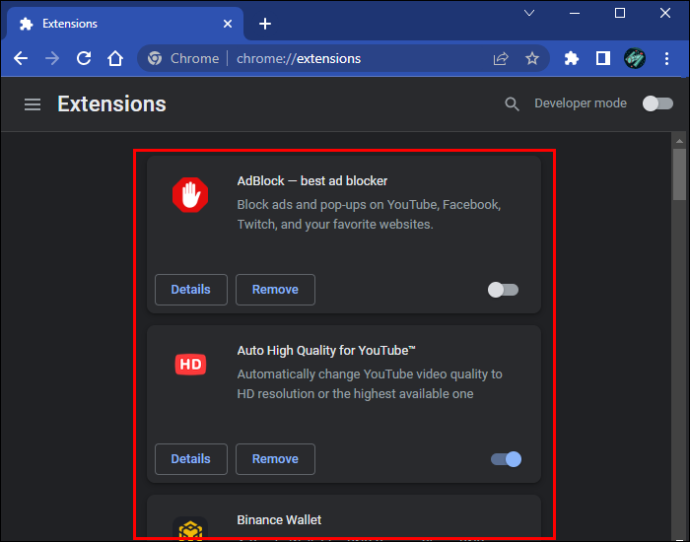Click the browser forward arrow
The width and height of the screenshot is (690, 542).
click(52, 58)
